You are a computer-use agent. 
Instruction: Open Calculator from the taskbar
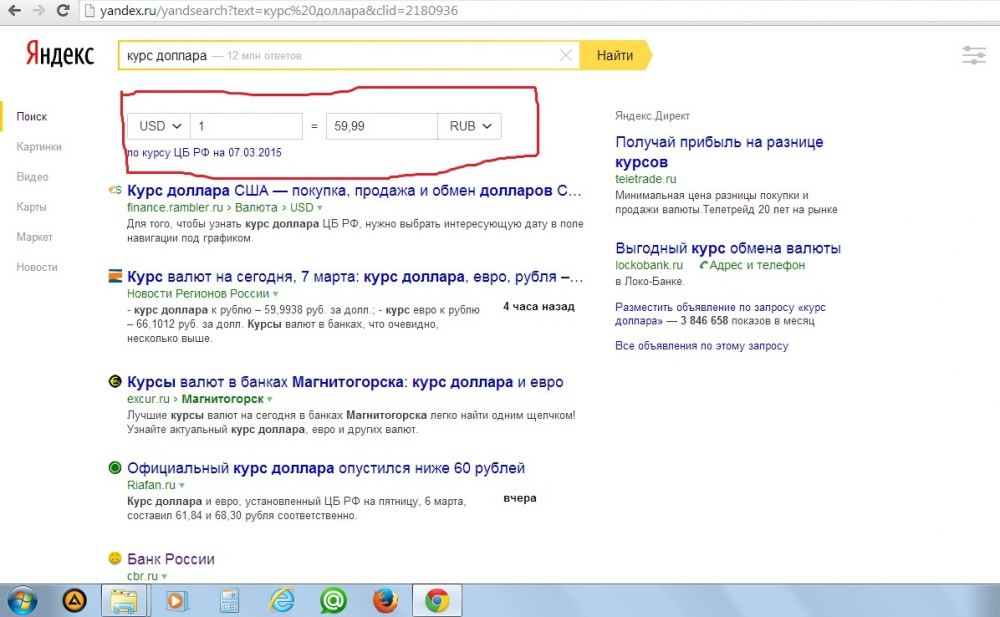228,600
